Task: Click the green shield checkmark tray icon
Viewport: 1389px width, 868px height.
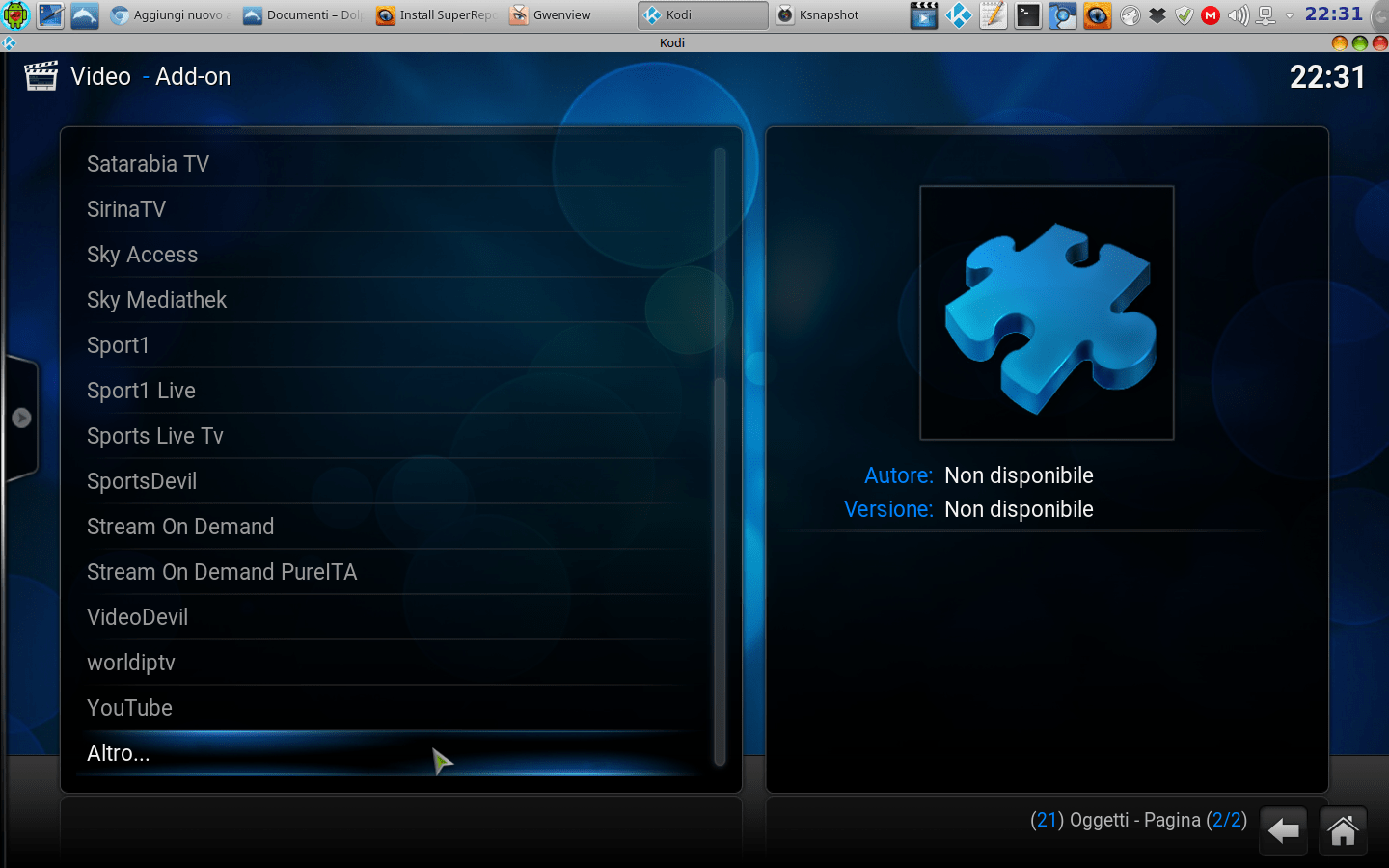Action: tap(1185, 15)
